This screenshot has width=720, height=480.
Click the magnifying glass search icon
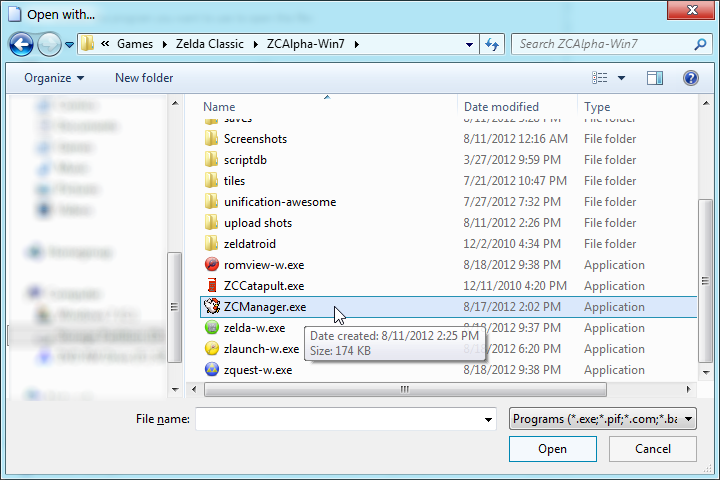pyautogui.click(x=700, y=44)
